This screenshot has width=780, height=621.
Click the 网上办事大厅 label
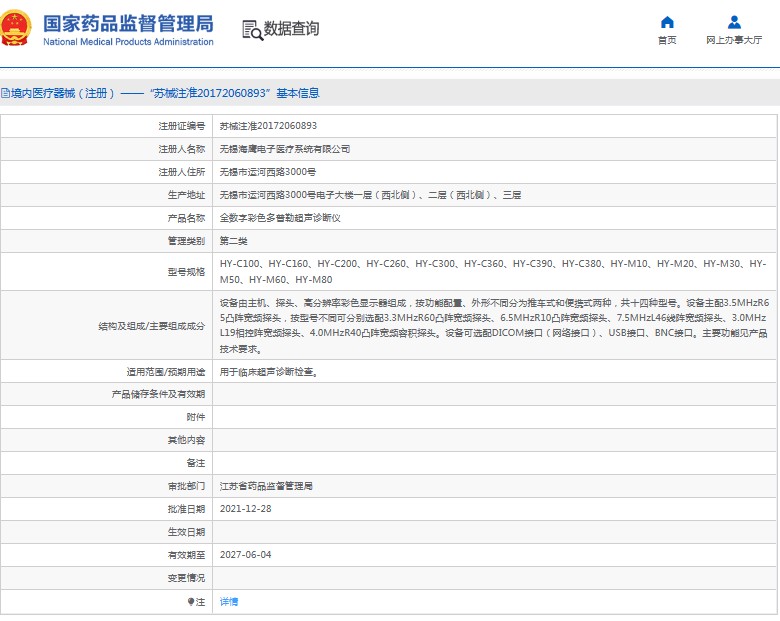[x=734, y=40]
